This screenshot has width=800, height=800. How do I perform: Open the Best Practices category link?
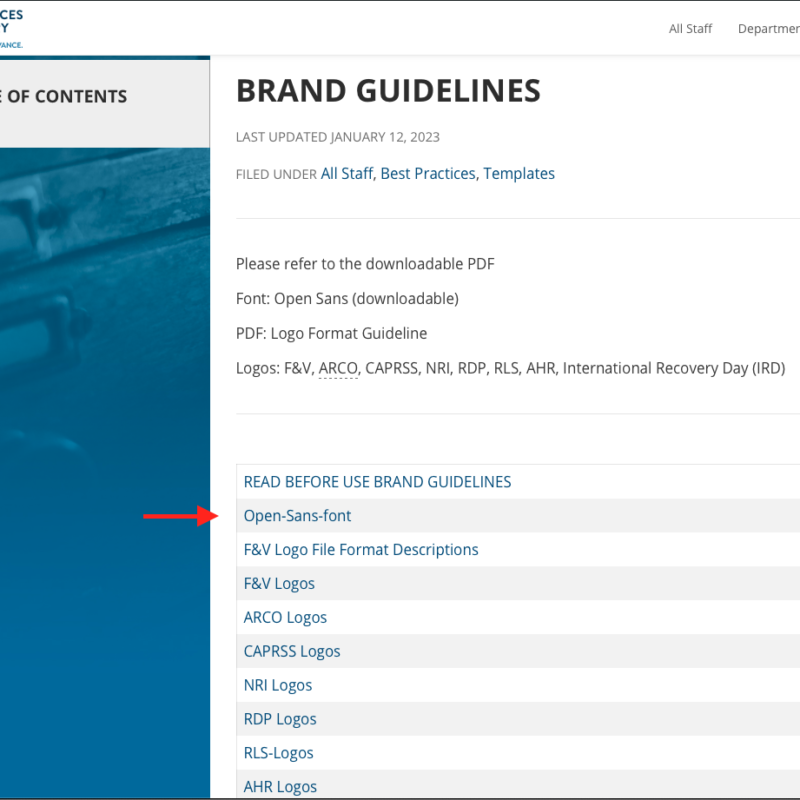pyautogui.click(x=428, y=174)
